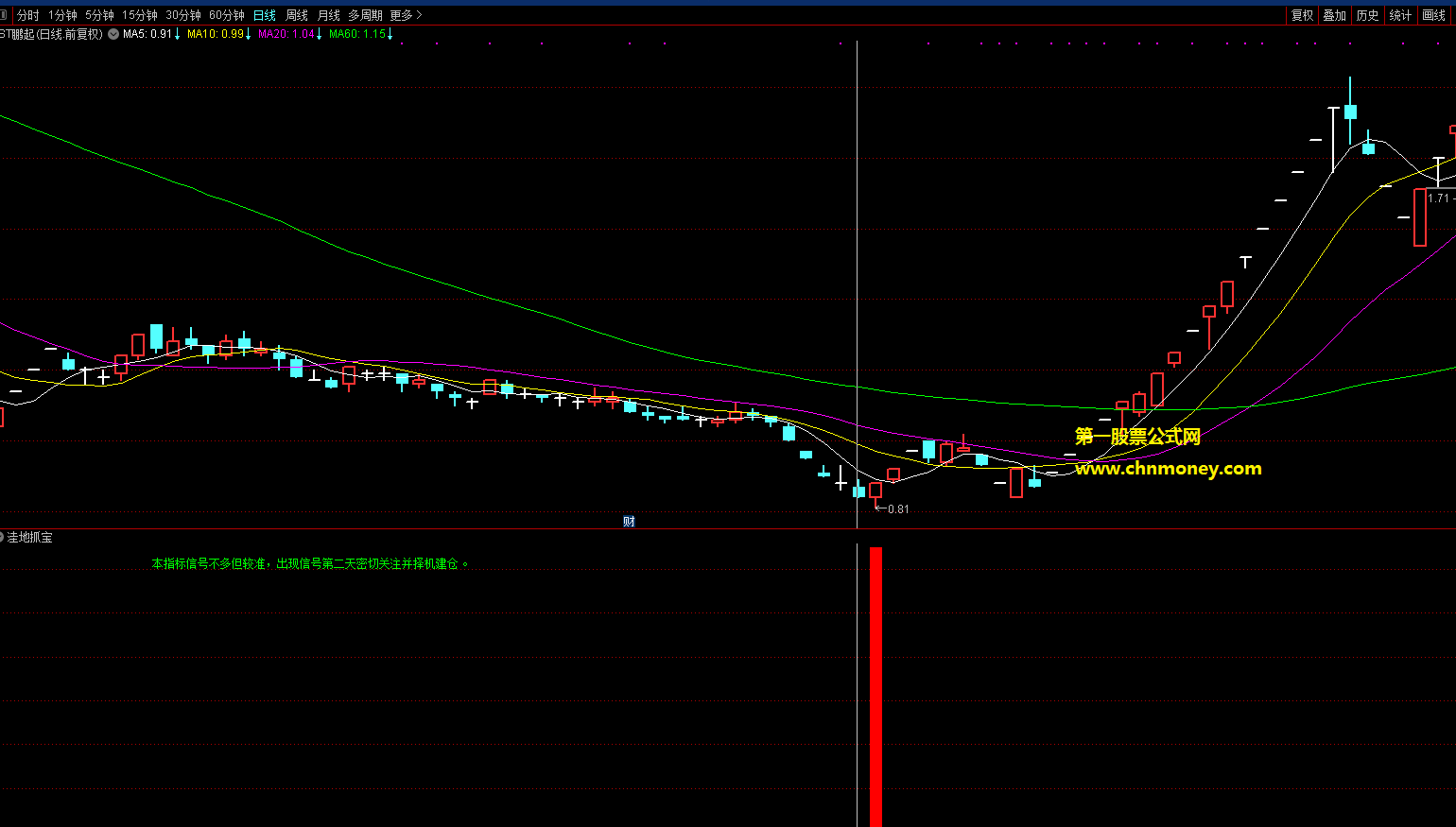Select the 30分钟 period tab
Screen dimensions: 1456x827
coord(183,15)
